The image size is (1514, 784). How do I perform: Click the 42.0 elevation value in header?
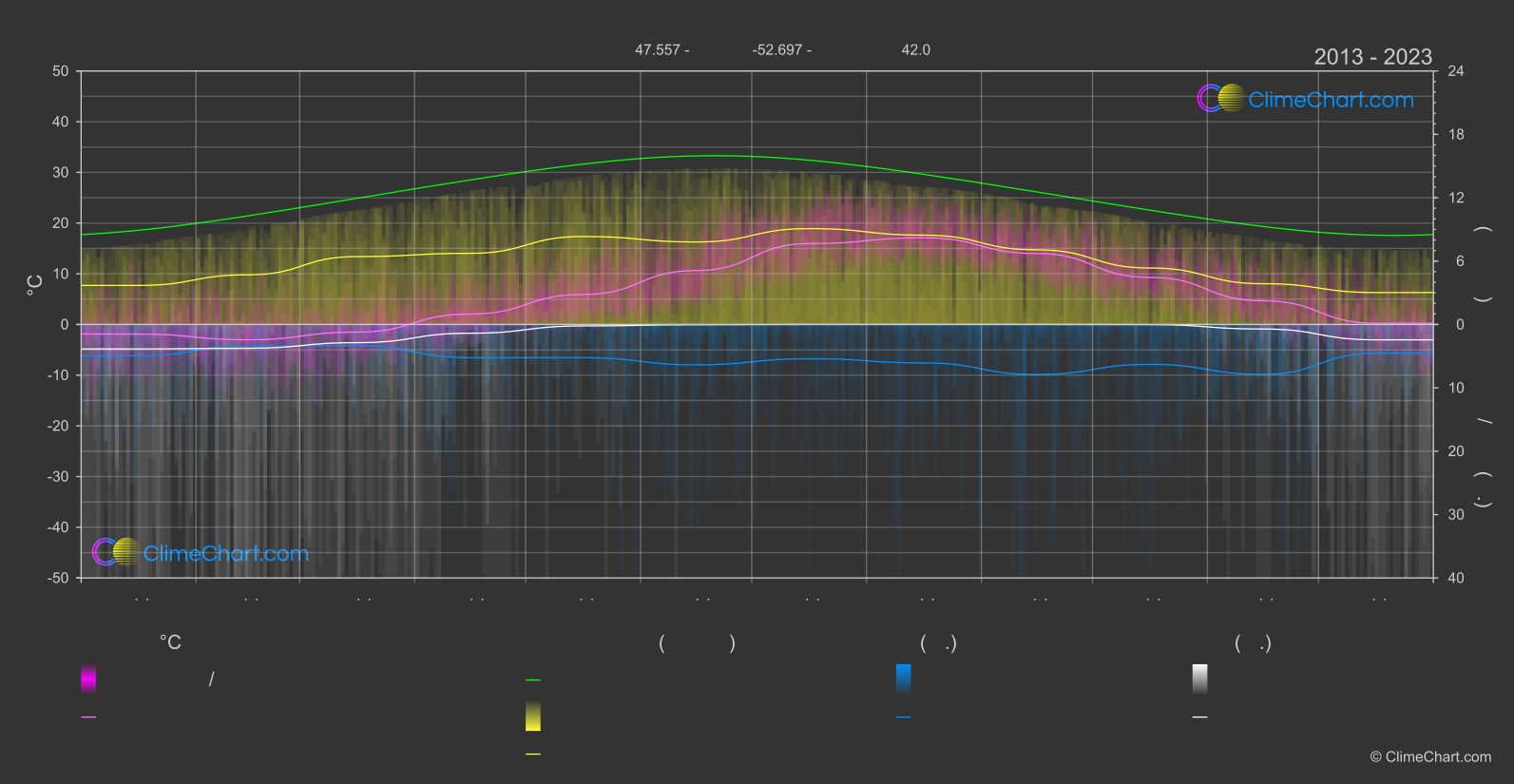coord(916,49)
